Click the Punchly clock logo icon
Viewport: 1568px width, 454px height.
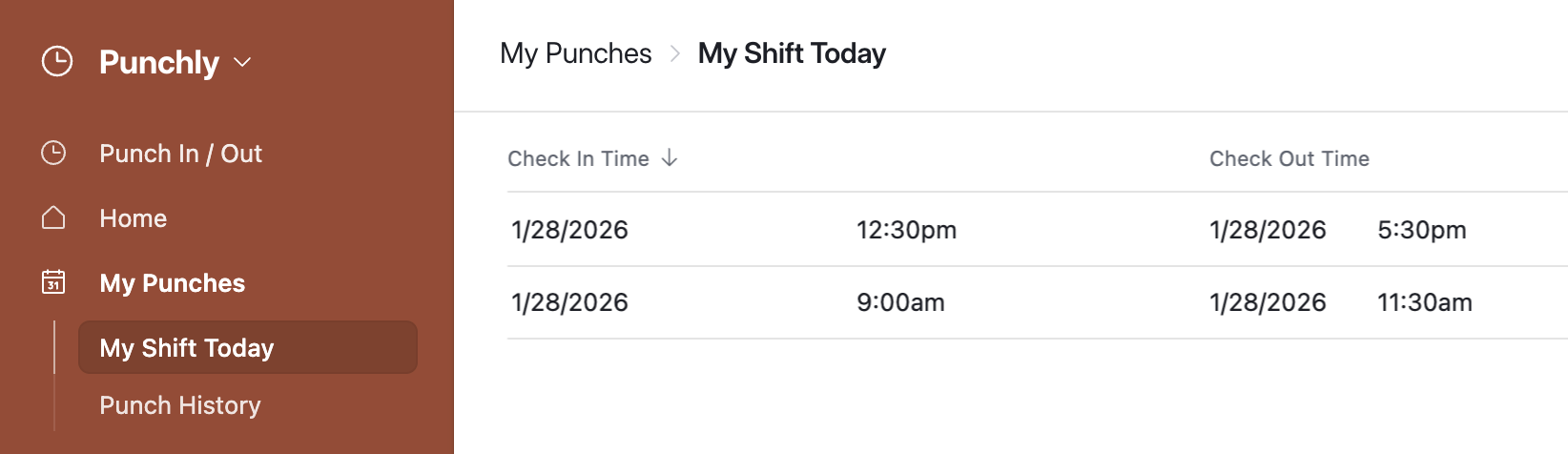pyautogui.click(x=57, y=62)
